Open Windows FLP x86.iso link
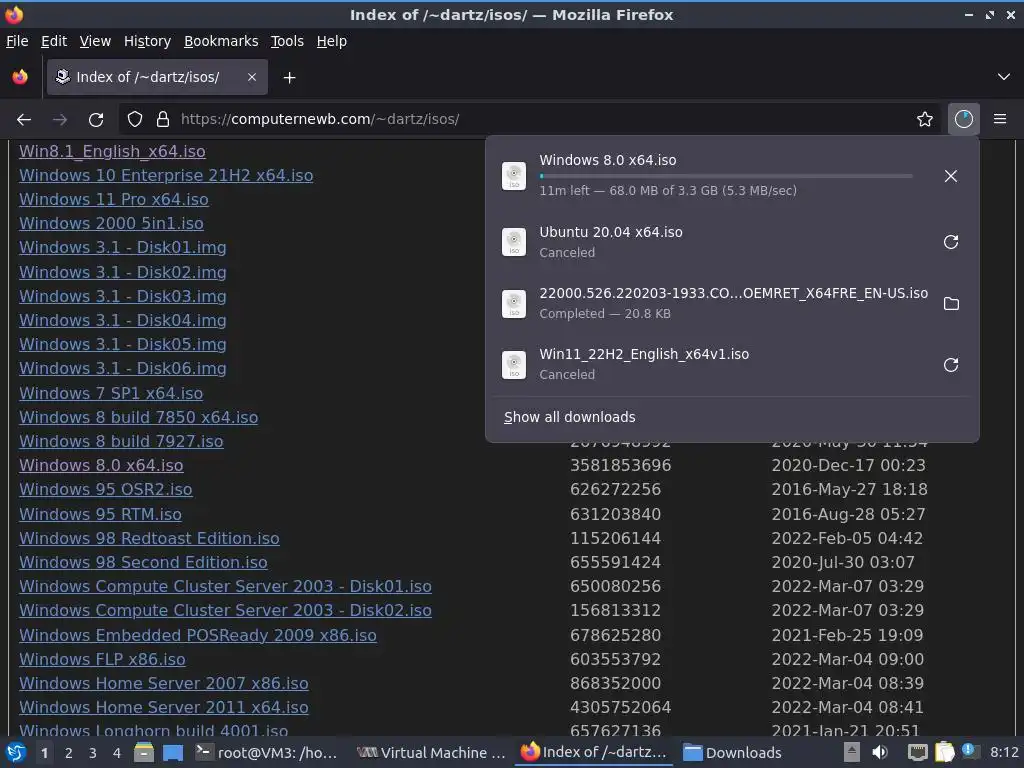Viewport: 1024px width, 768px height. [102, 660]
